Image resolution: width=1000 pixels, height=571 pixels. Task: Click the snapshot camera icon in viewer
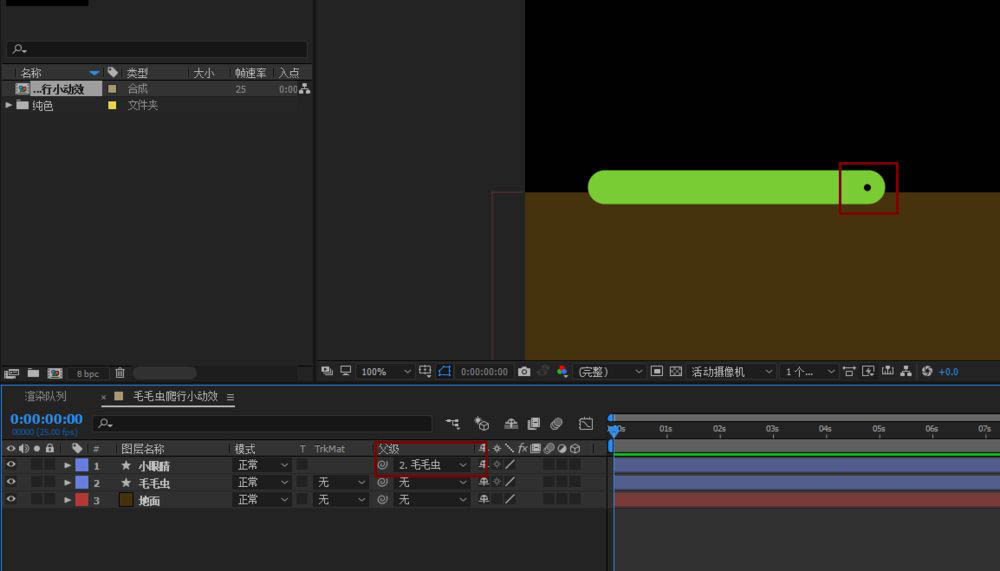[x=524, y=371]
